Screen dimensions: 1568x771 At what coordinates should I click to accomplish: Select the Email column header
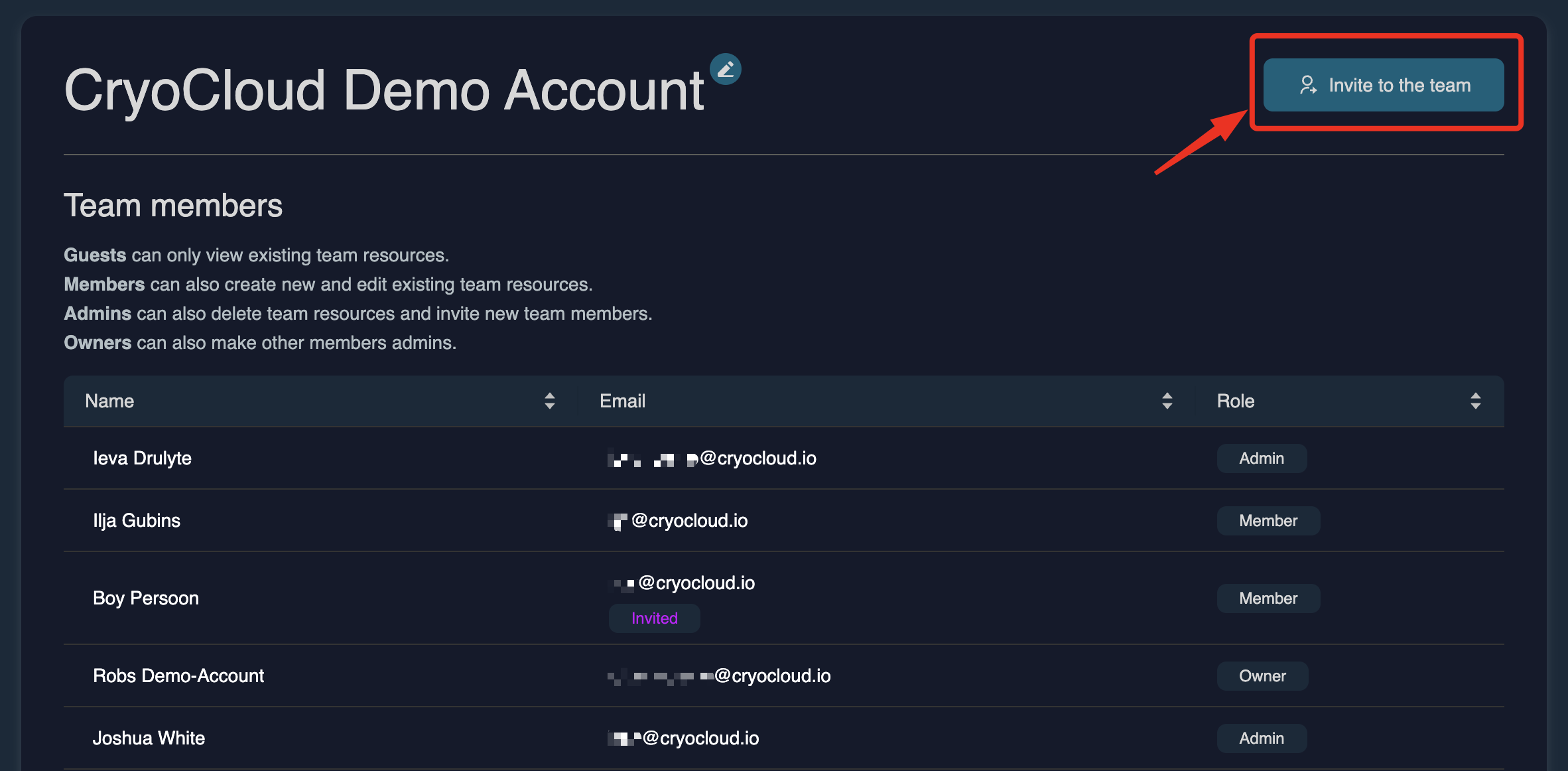coord(622,401)
